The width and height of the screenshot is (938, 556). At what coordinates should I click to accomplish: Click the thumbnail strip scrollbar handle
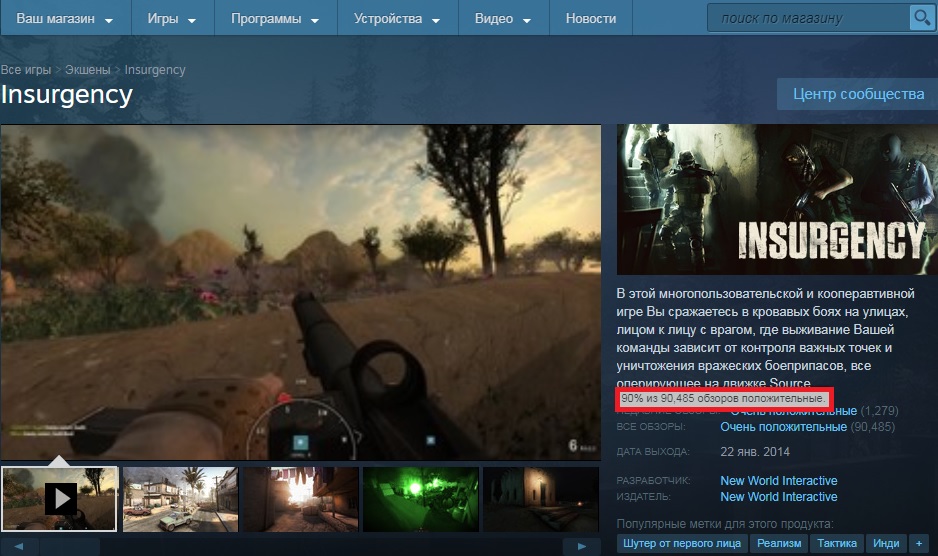click(69, 546)
